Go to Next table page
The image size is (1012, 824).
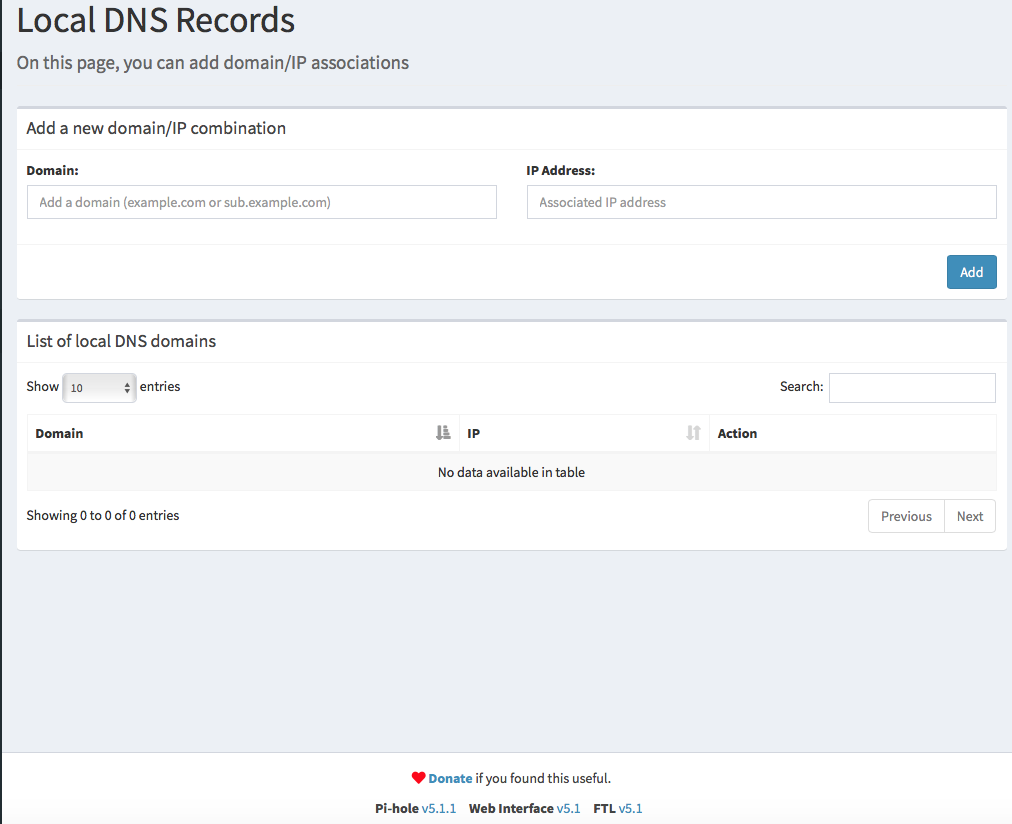point(969,516)
